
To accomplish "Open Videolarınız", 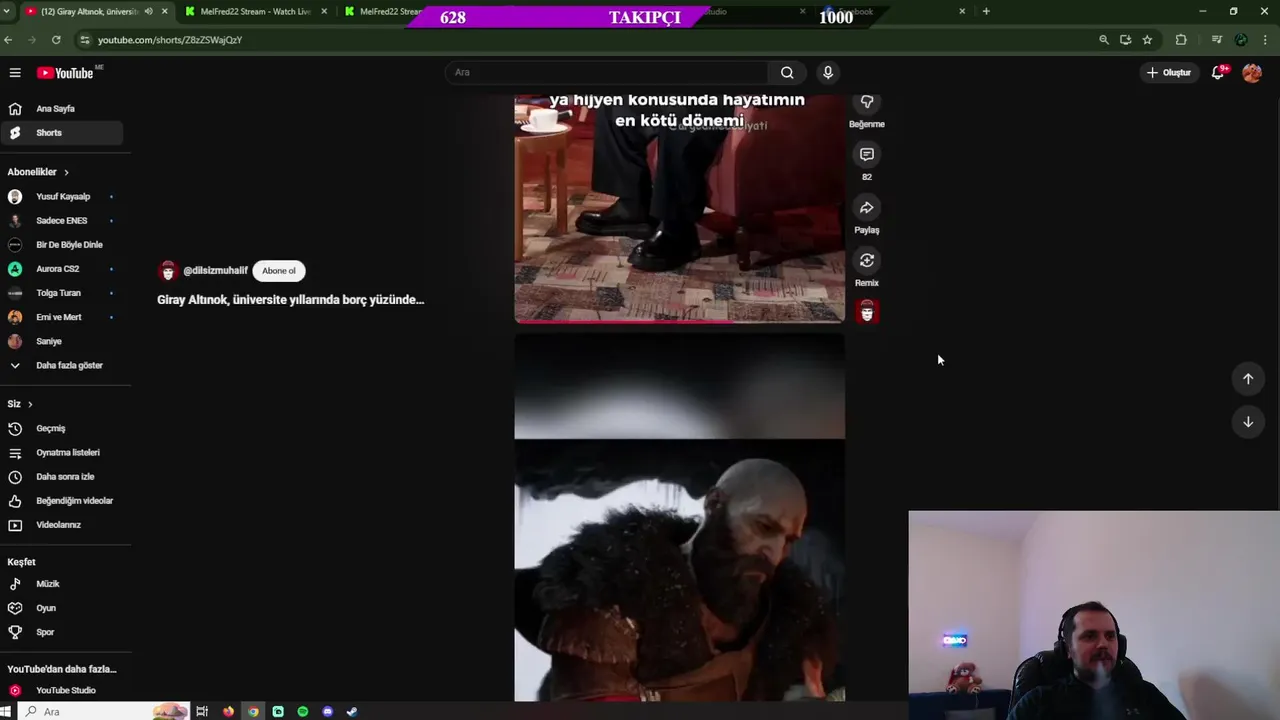I will 61,525.
